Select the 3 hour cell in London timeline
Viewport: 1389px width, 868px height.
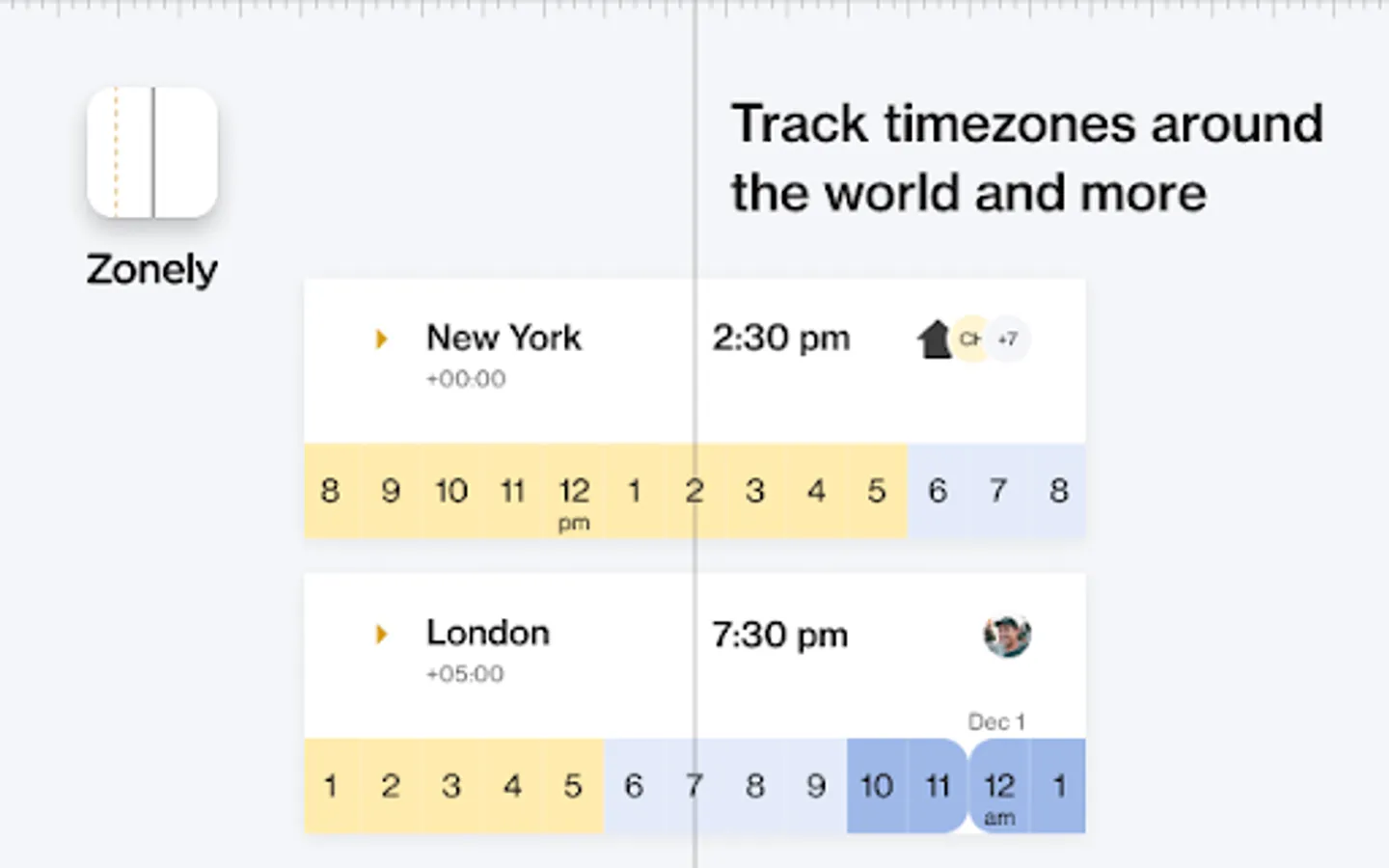(x=451, y=786)
